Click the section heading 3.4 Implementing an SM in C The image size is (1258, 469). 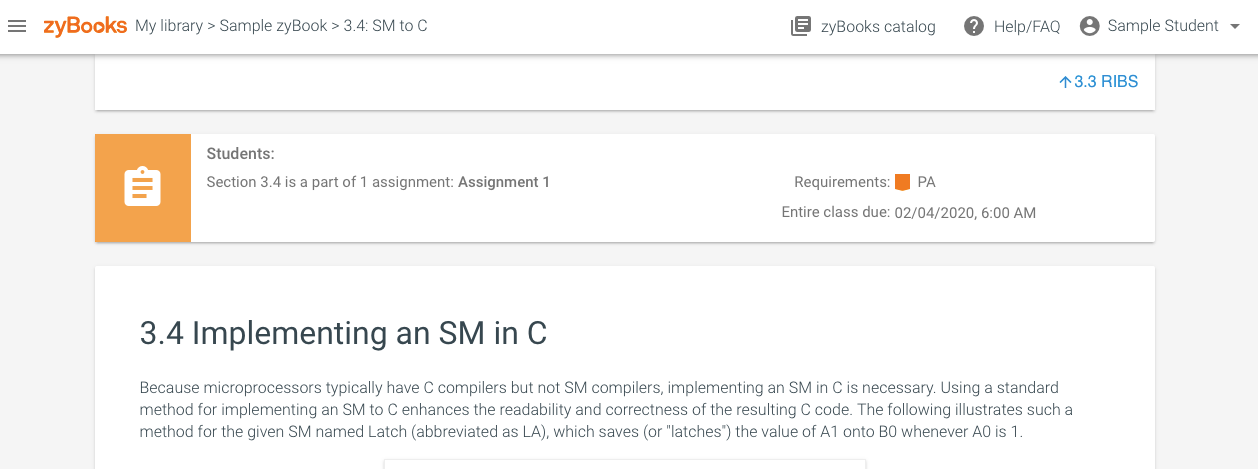[x=343, y=333]
